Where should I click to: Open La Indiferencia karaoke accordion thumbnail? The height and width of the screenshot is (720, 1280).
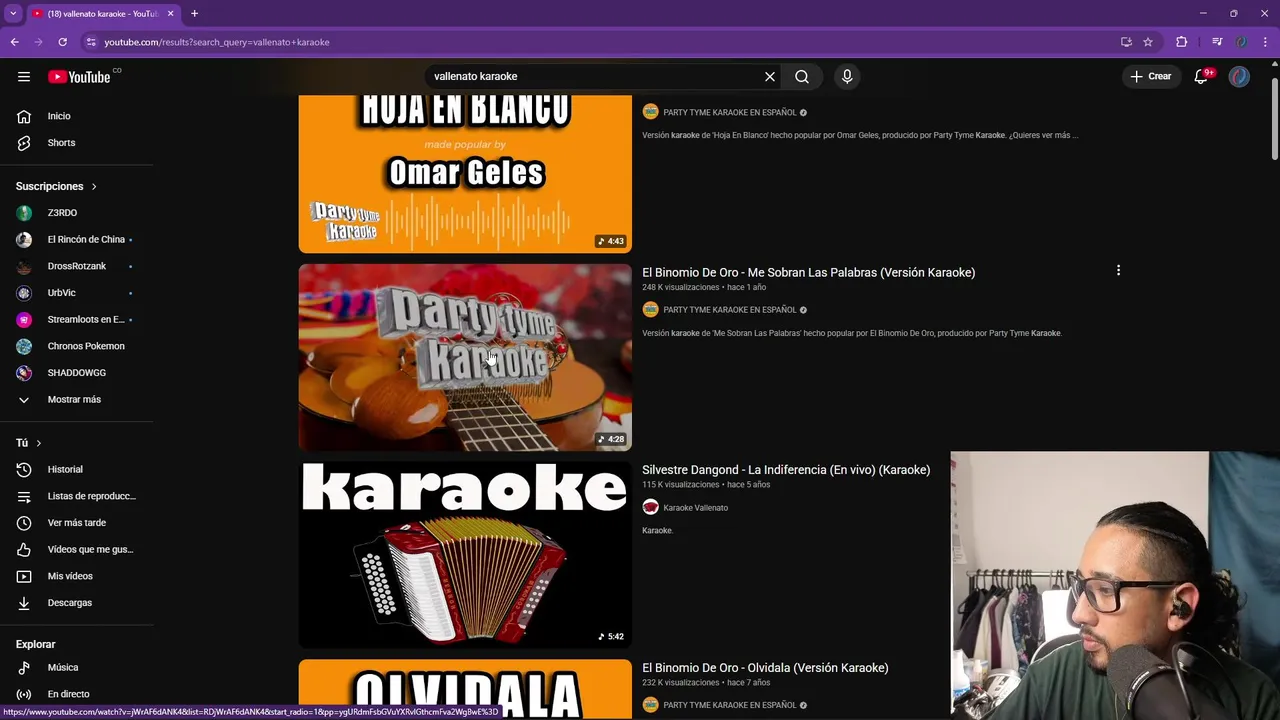pyautogui.click(x=465, y=555)
